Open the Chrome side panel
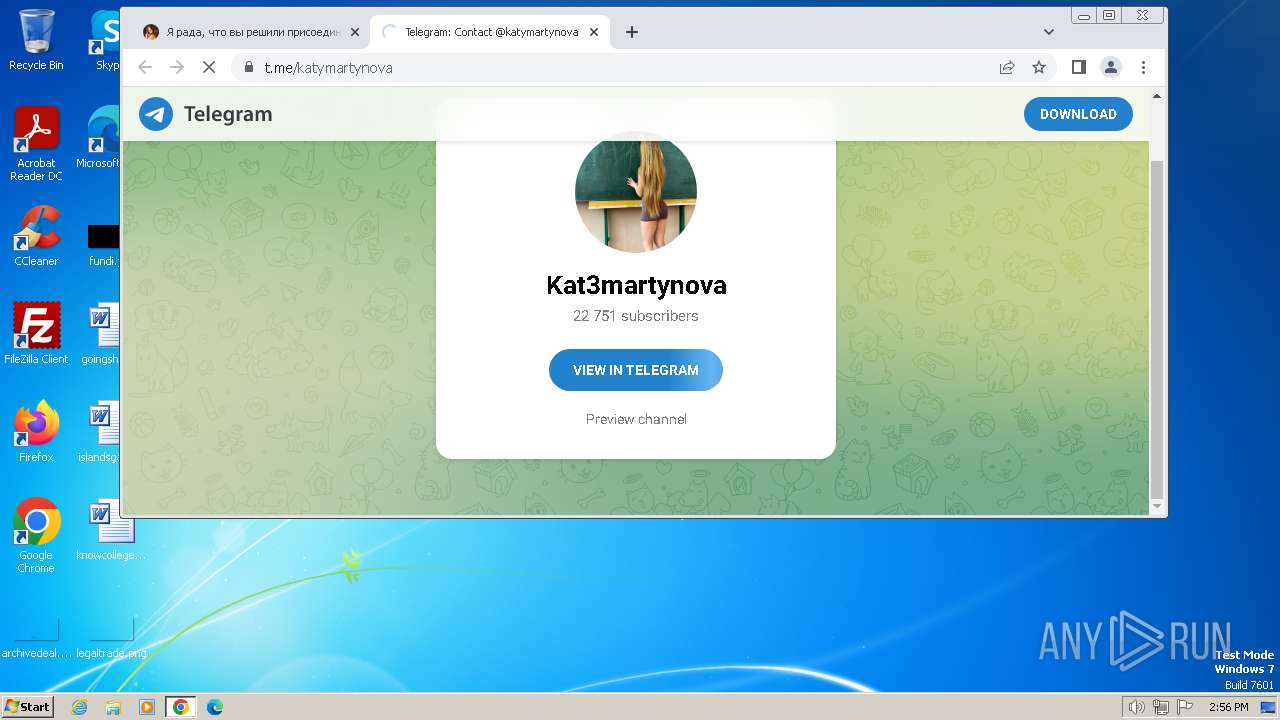The width and height of the screenshot is (1280, 720). pyautogui.click(x=1078, y=67)
